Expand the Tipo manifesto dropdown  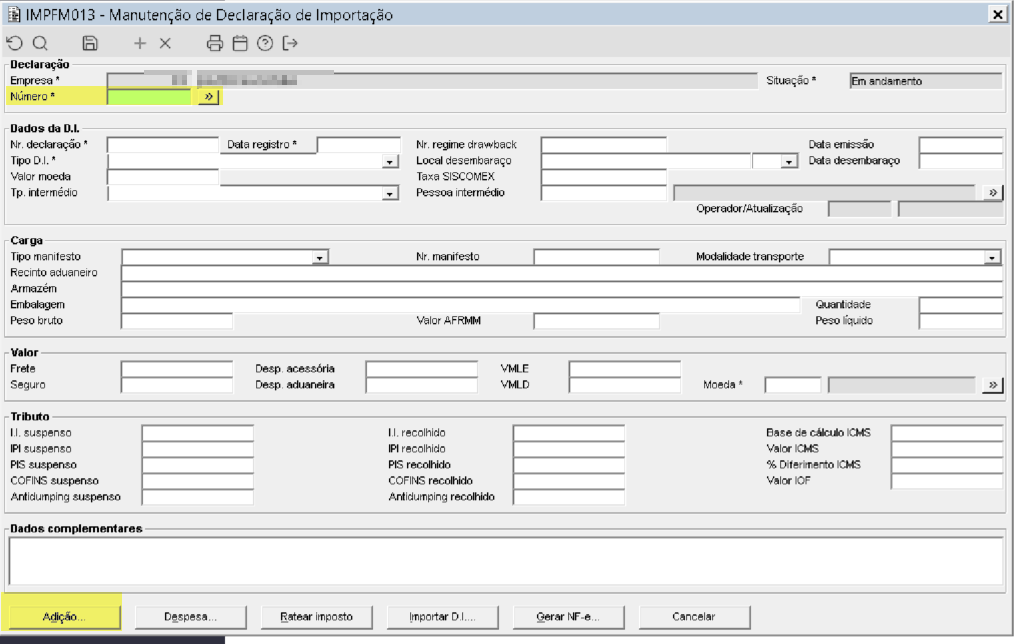click(x=319, y=258)
